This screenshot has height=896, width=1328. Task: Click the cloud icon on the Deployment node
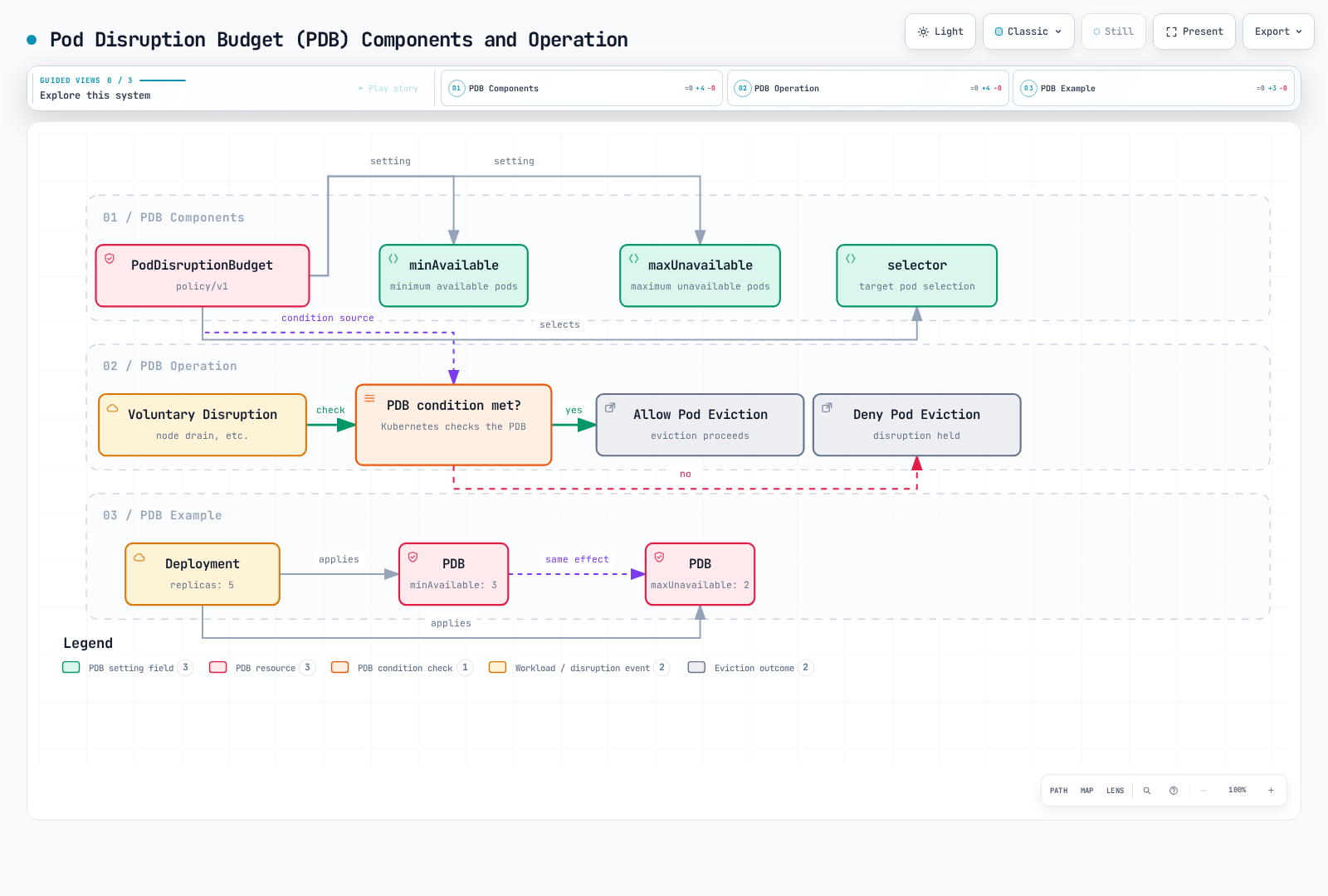(x=139, y=558)
